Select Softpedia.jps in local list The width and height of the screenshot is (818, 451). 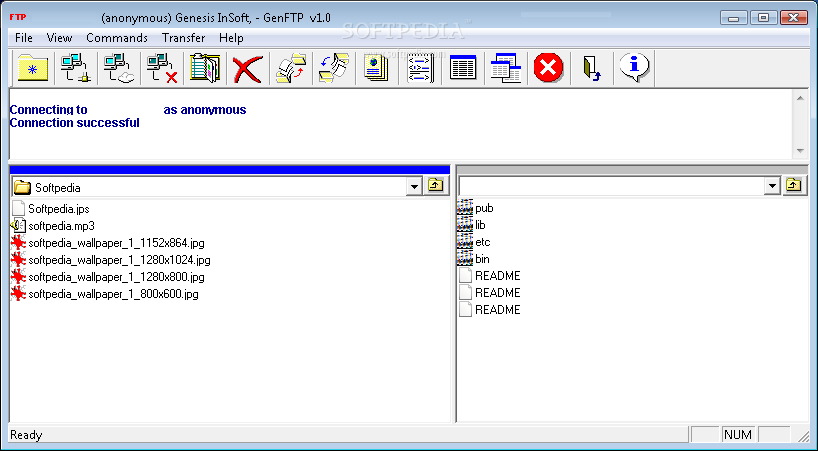pos(58,209)
